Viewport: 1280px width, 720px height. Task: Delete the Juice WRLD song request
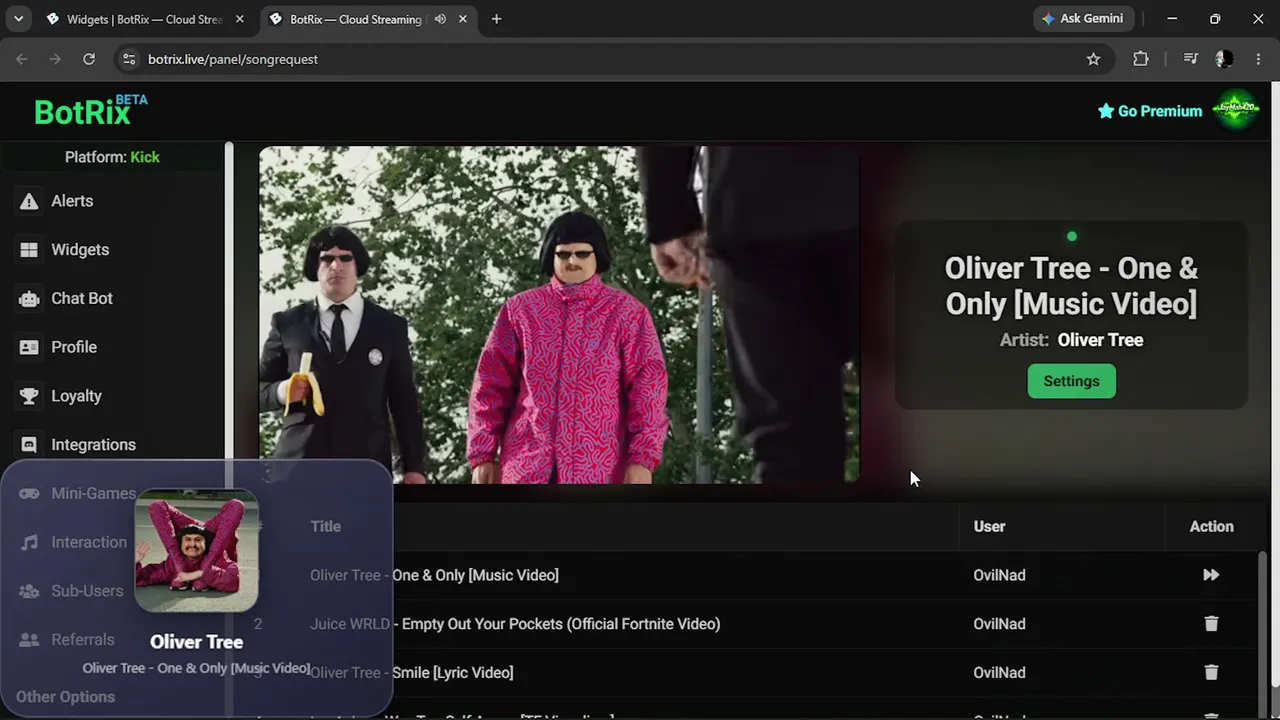(x=1211, y=624)
